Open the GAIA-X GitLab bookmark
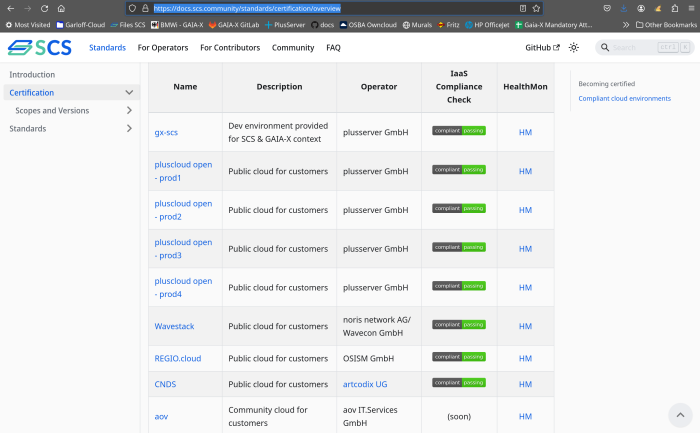 point(233,25)
